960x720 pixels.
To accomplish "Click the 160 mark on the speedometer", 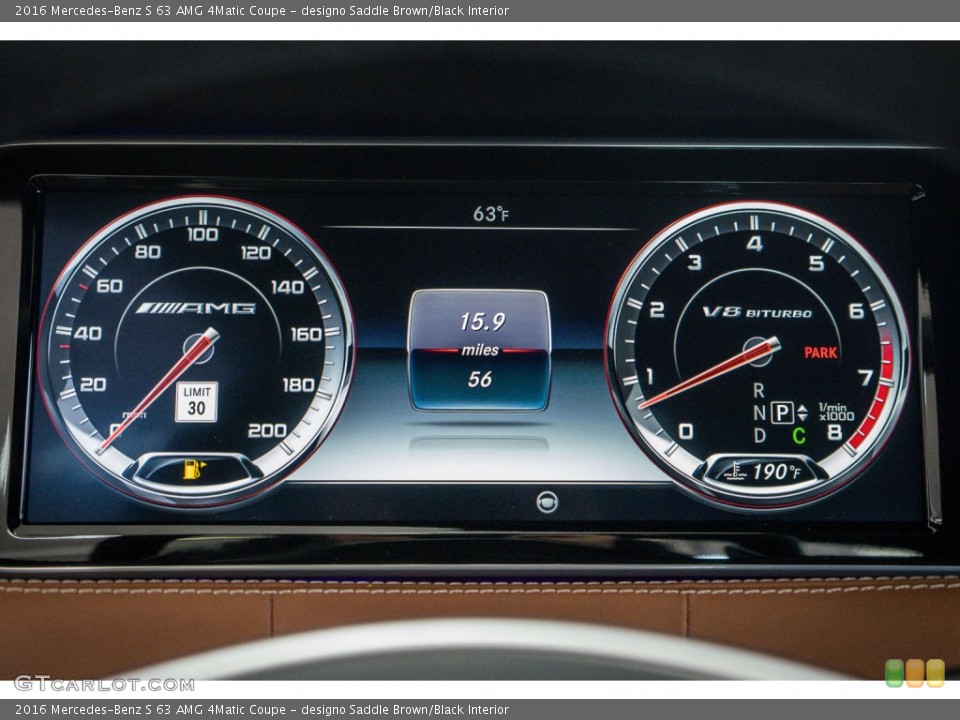I will click(306, 334).
